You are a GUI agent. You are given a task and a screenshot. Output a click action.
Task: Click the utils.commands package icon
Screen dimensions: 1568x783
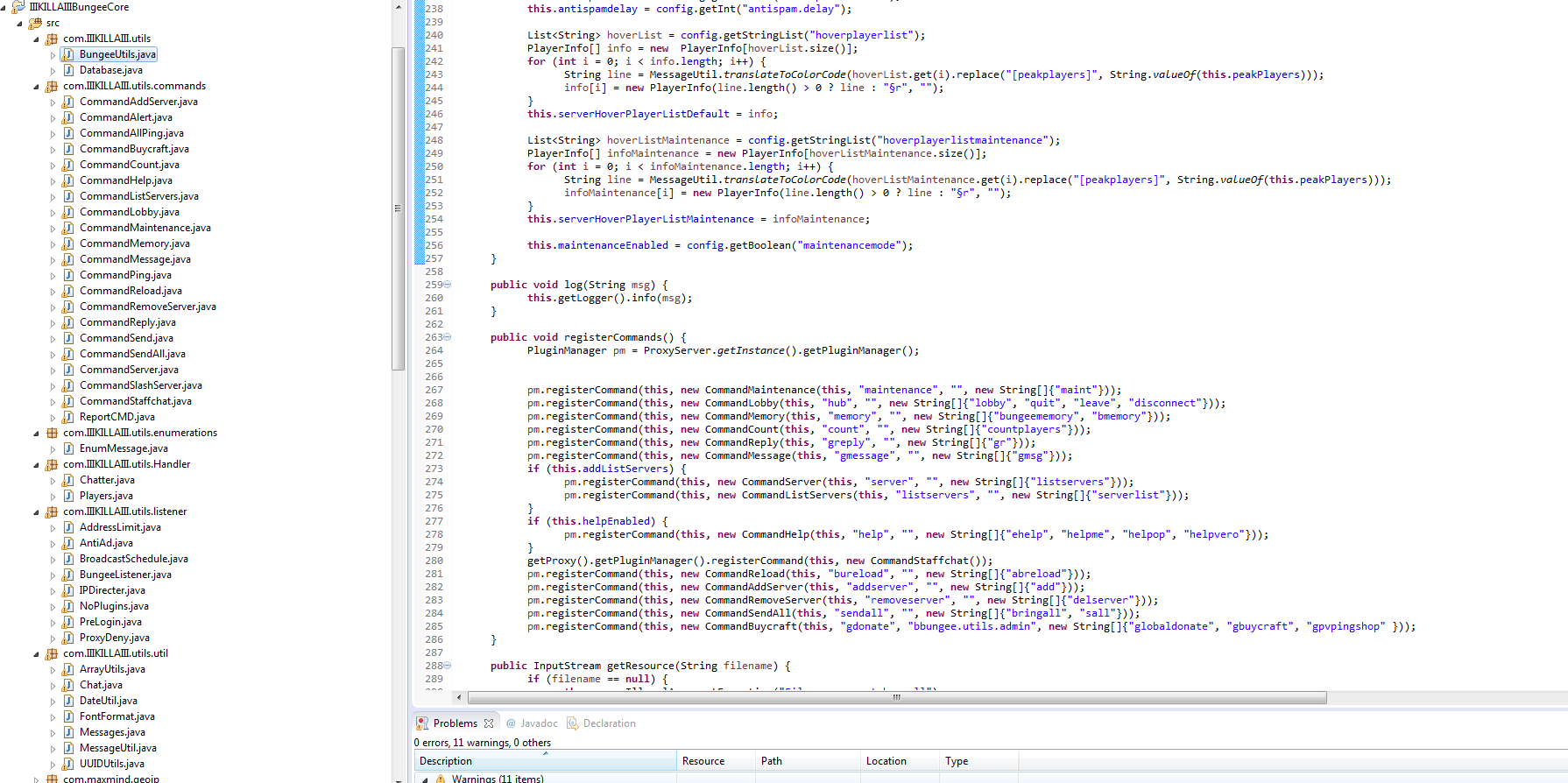[52, 86]
